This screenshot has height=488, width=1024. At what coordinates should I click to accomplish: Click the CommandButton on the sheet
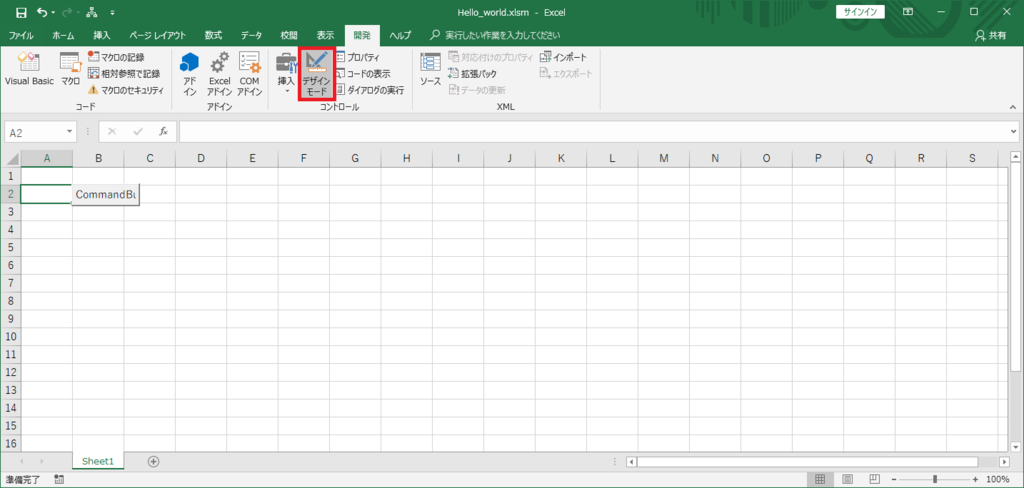tap(106, 195)
